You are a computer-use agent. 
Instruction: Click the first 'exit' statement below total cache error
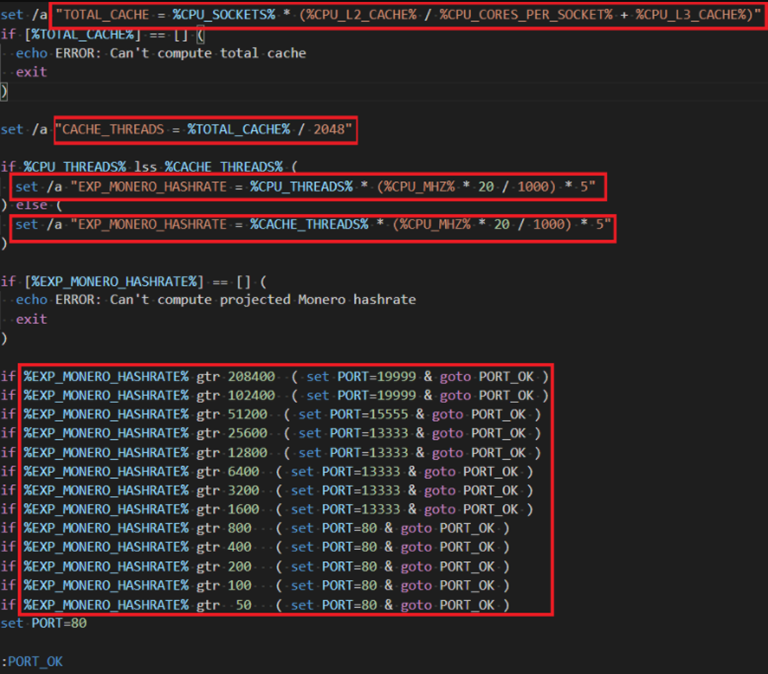(31, 72)
